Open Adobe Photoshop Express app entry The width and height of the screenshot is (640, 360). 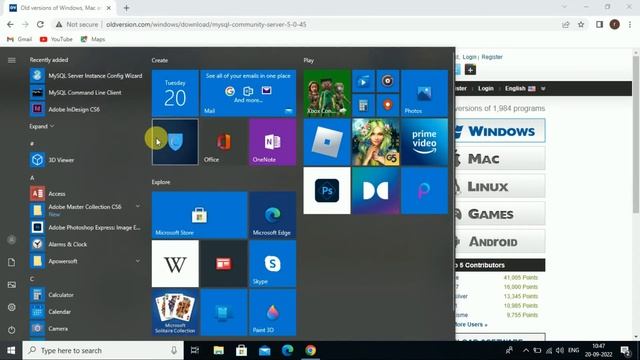(85, 227)
